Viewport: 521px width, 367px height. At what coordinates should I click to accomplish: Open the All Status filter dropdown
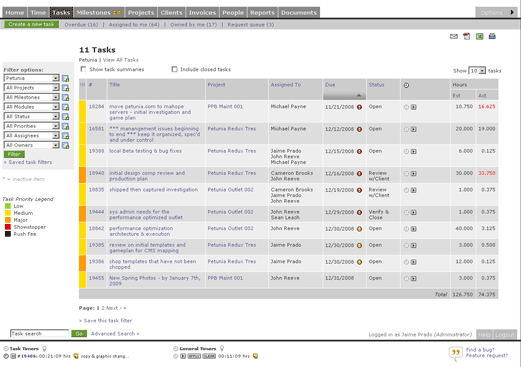point(32,116)
